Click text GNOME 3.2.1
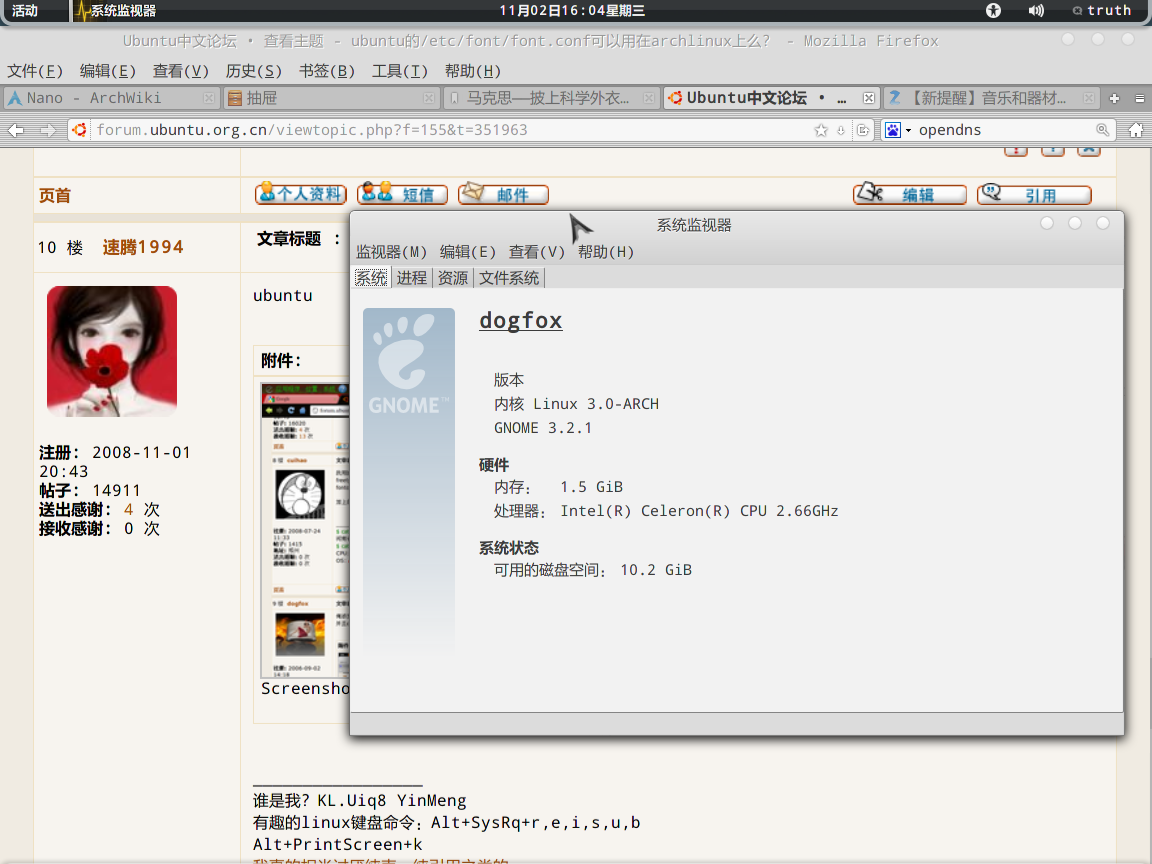1152x864 pixels. point(543,428)
